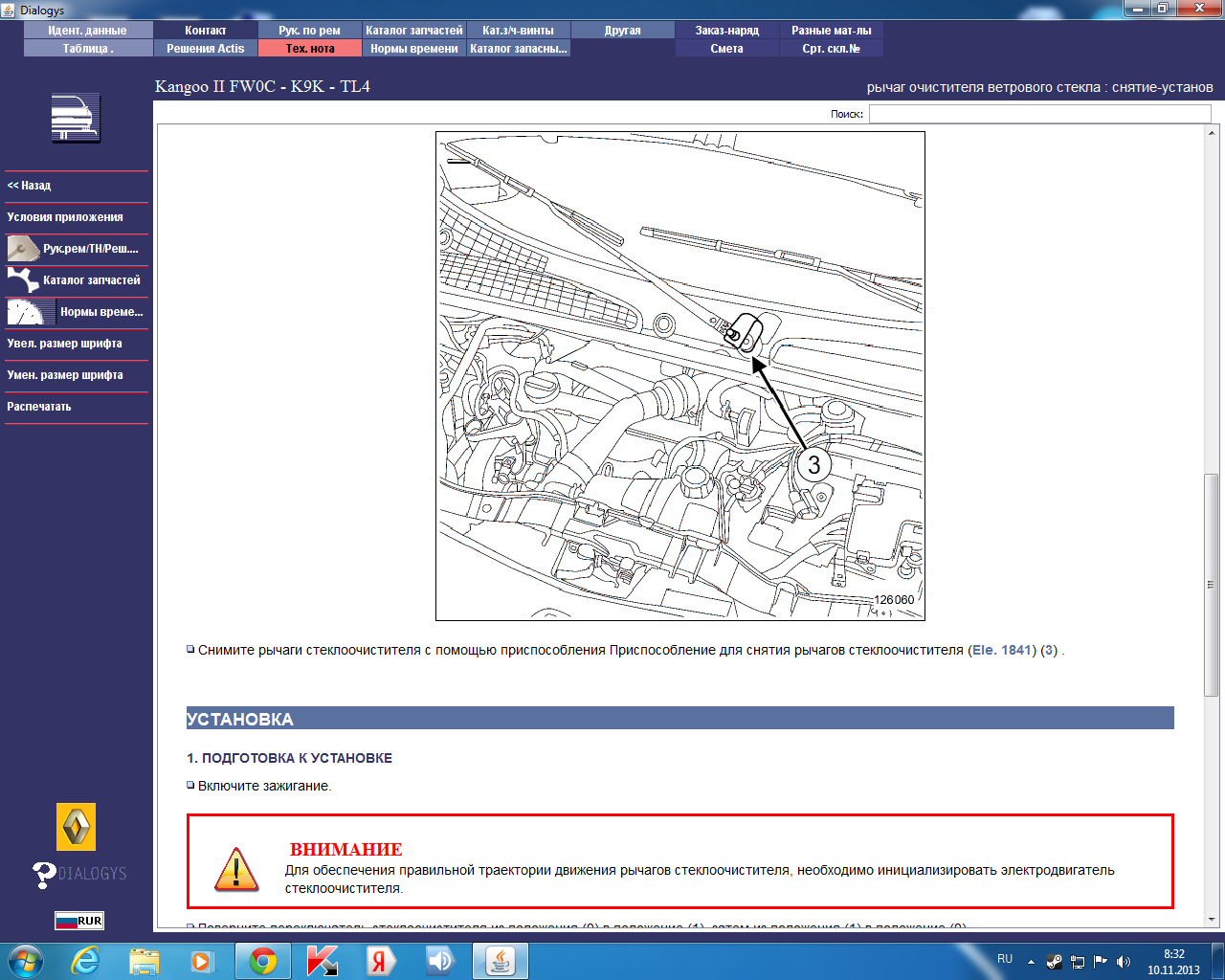
Task: Open Условия приложения in the sidebar
Action: [77, 217]
